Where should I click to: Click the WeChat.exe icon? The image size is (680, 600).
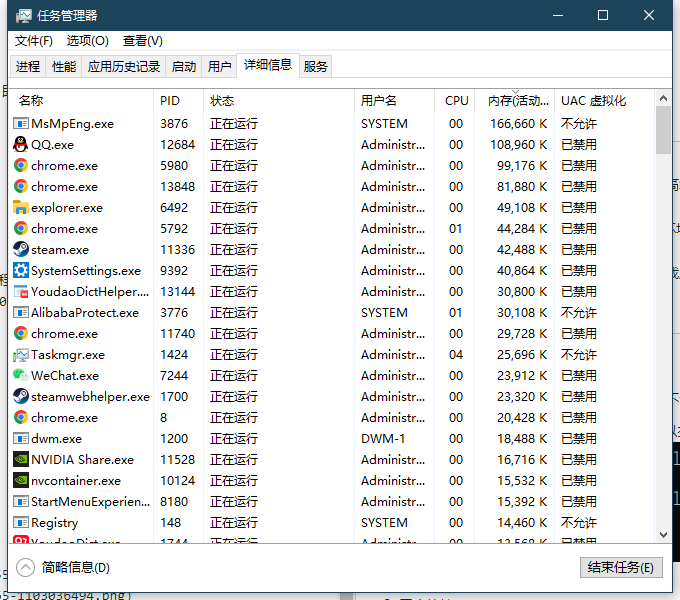click(x=20, y=375)
